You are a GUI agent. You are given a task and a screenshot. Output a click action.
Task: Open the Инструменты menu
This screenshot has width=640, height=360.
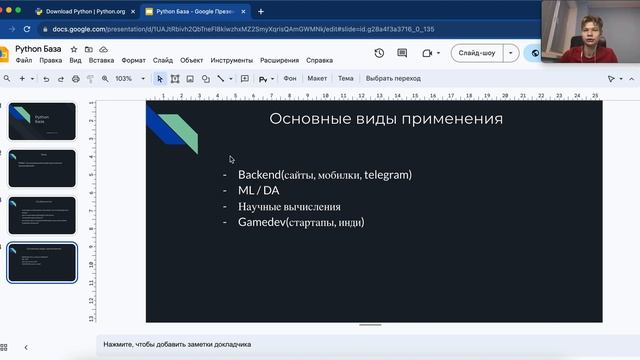pos(232,60)
